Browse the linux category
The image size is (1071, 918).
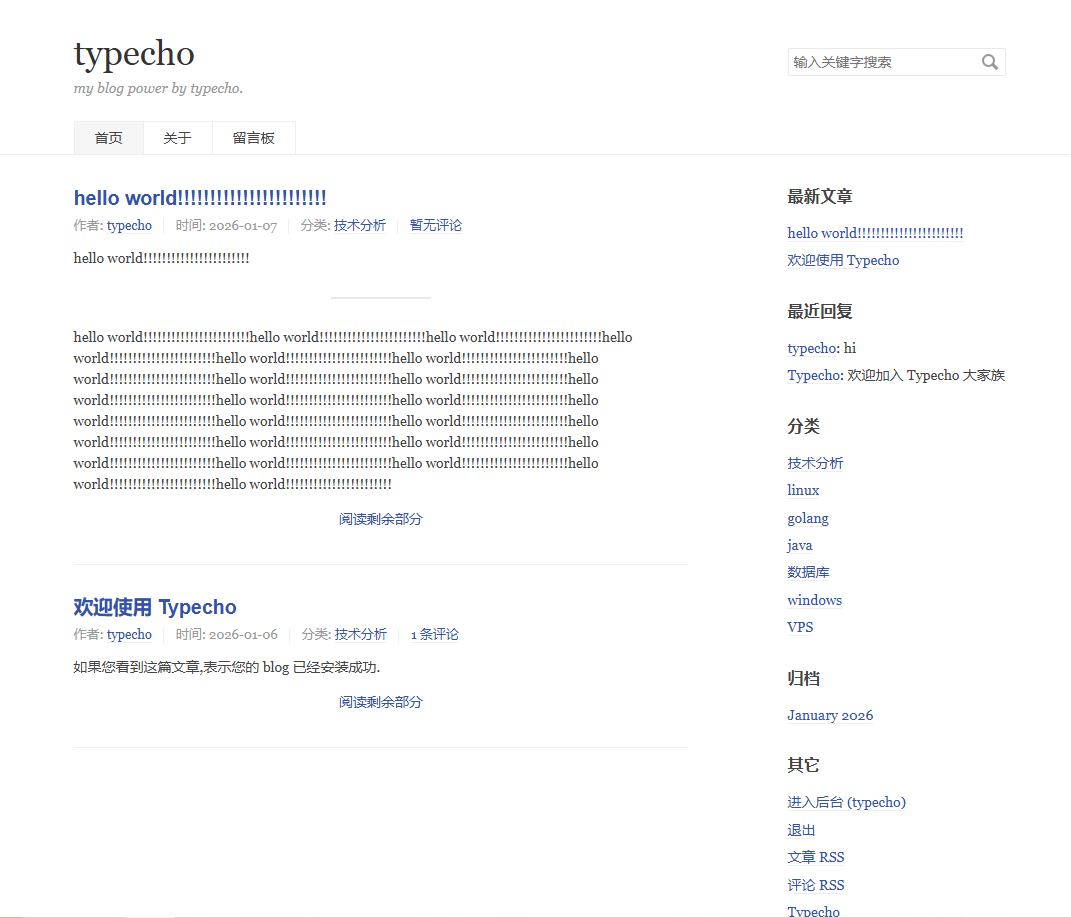(803, 490)
